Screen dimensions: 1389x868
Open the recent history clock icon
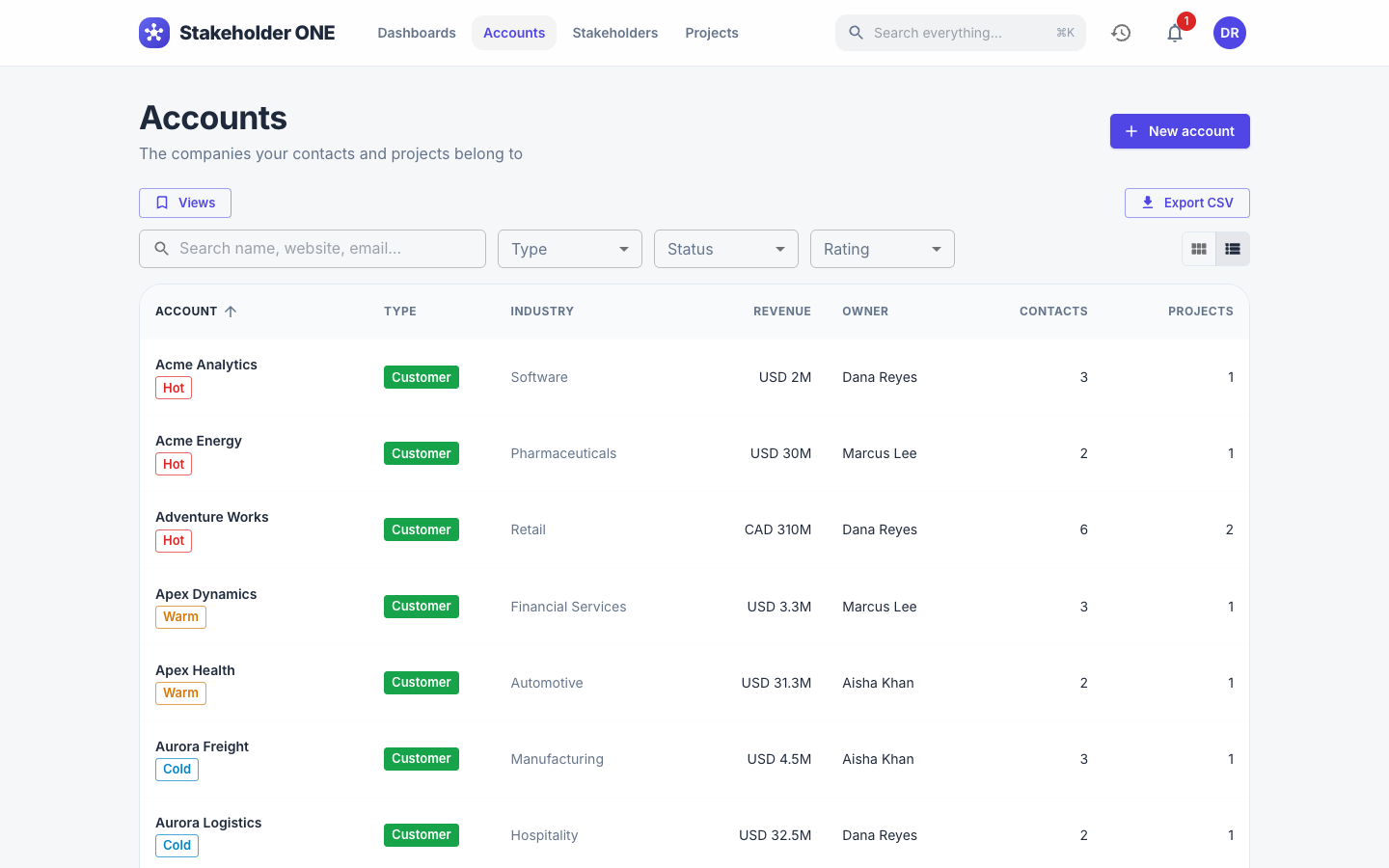(1121, 33)
